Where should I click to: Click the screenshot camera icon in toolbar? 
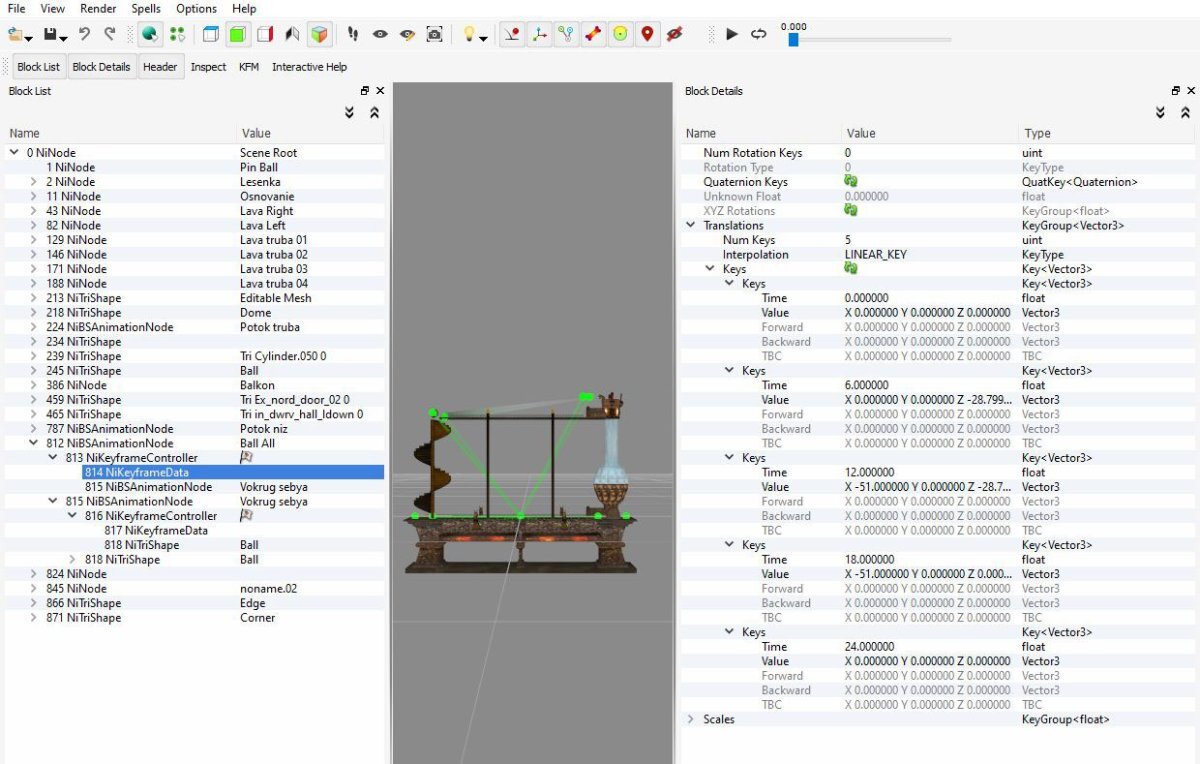(x=434, y=35)
